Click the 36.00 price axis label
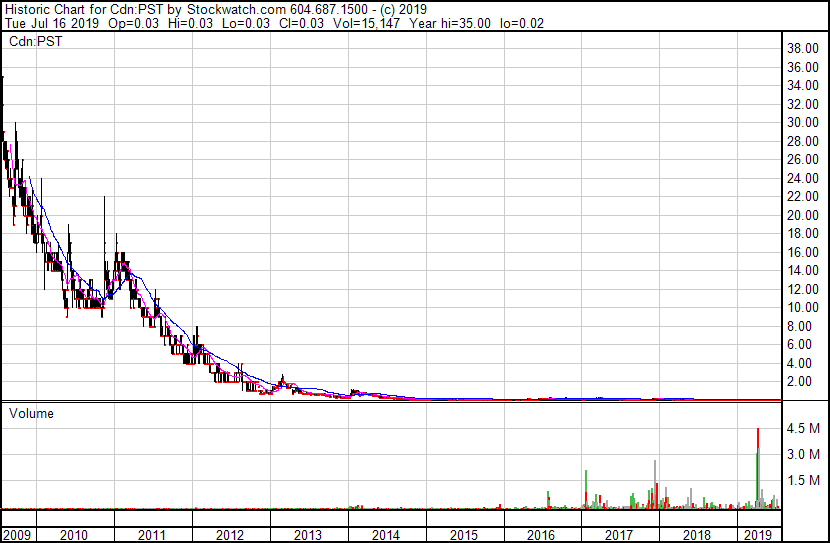The width and height of the screenshot is (830, 543). [x=803, y=67]
